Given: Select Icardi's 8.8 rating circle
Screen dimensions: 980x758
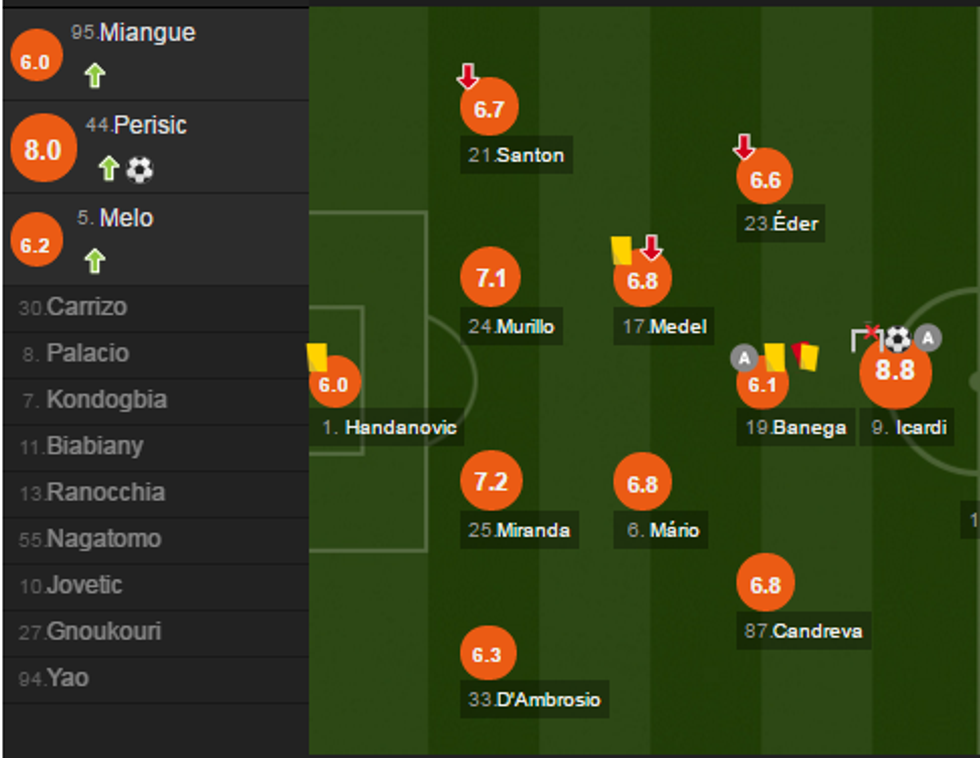Looking at the screenshot, I should click(x=895, y=371).
